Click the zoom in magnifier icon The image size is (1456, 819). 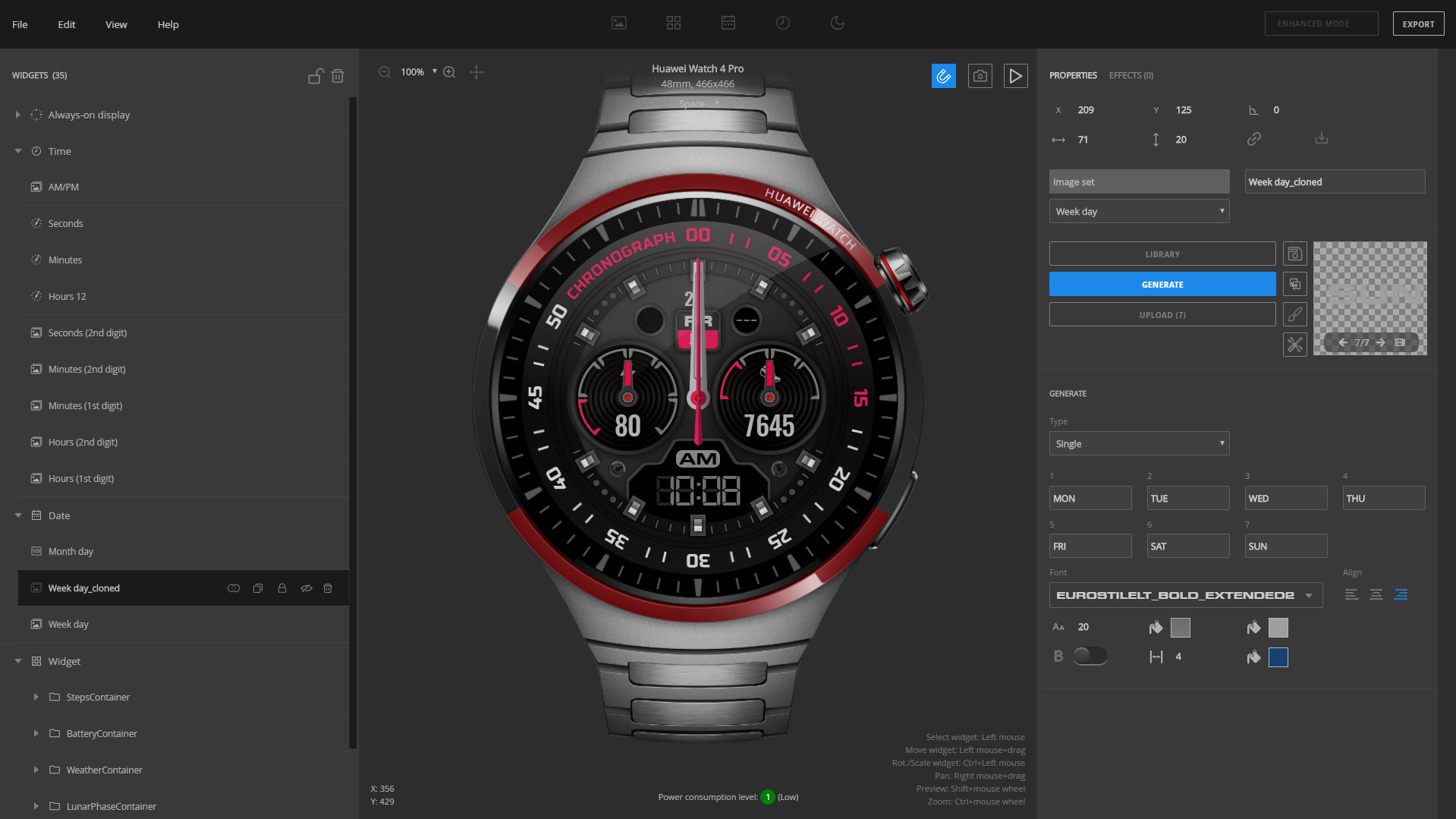click(449, 72)
